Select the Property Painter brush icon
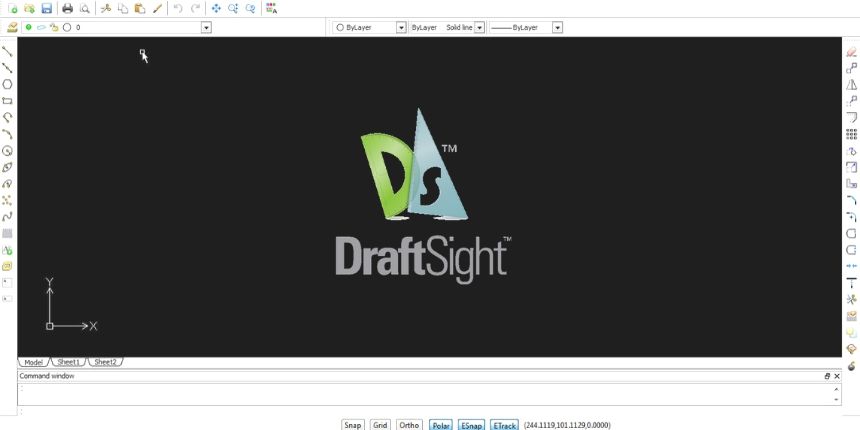860x430 pixels. coord(157,8)
